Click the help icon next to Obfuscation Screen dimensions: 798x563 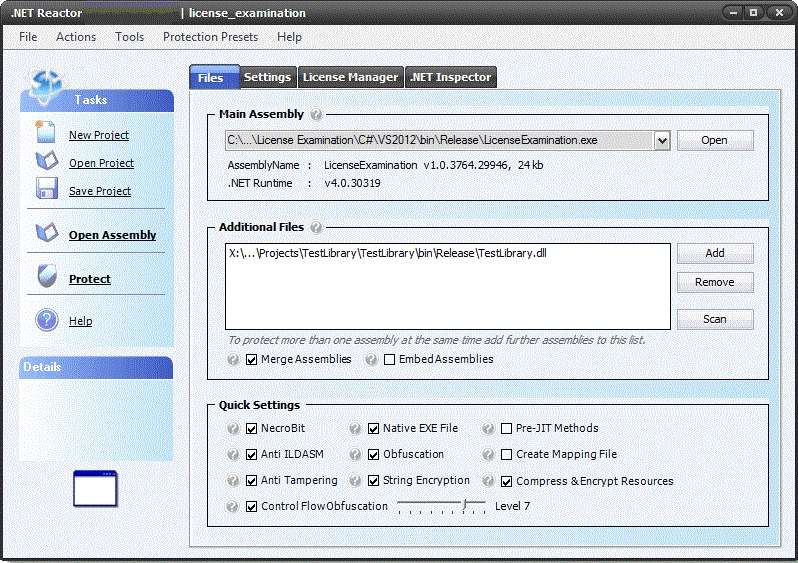point(355,454)
